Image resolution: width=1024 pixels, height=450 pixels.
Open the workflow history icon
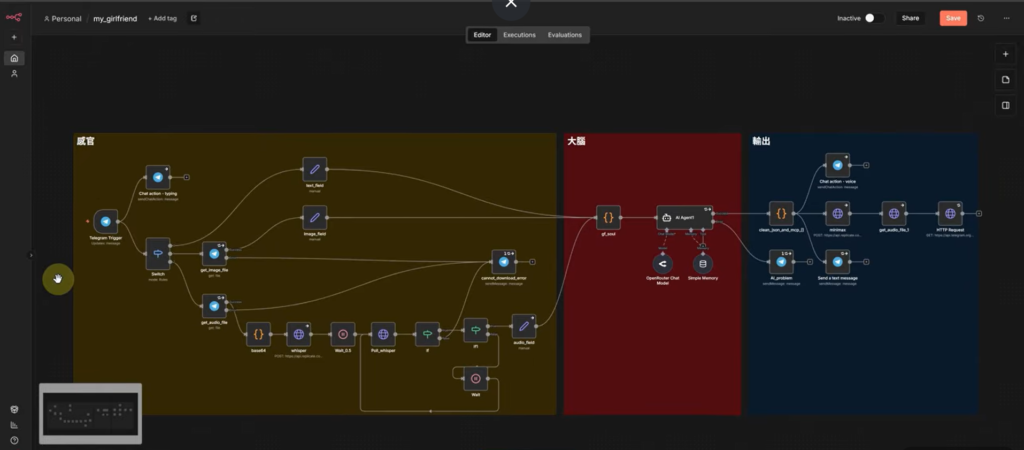[x=980, y=18]
